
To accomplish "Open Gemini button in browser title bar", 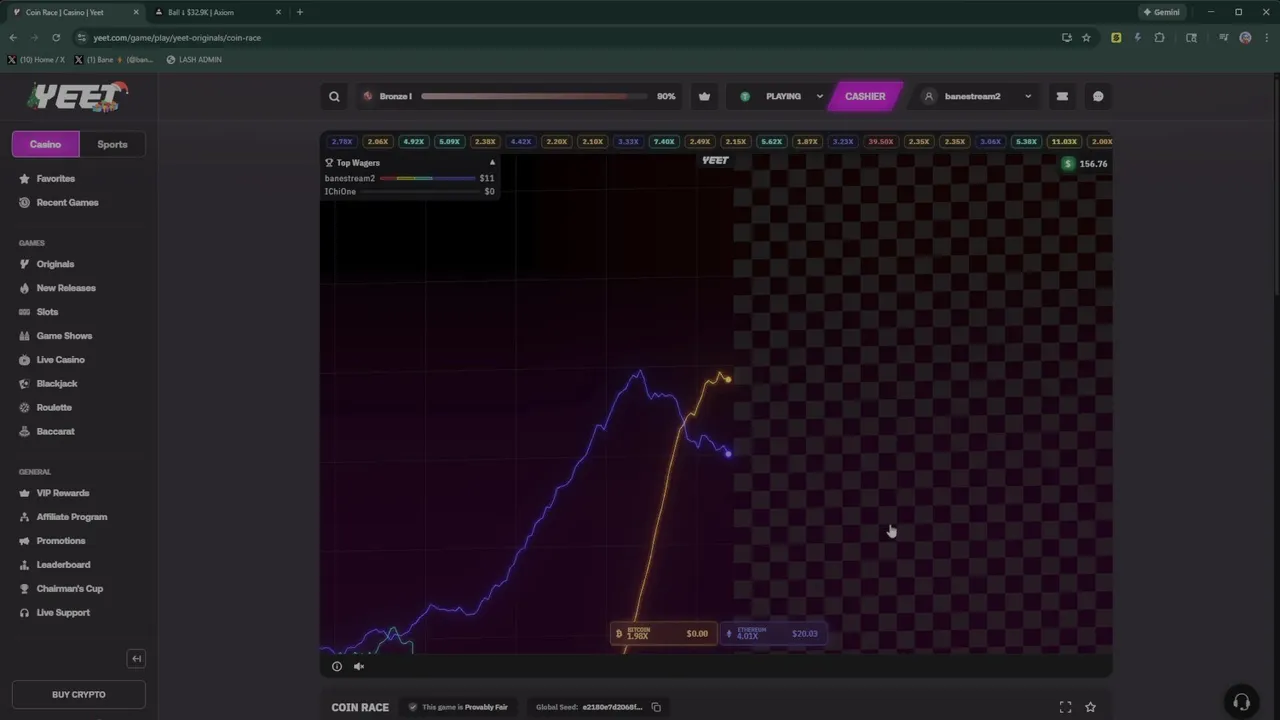I will [1160, 12].
